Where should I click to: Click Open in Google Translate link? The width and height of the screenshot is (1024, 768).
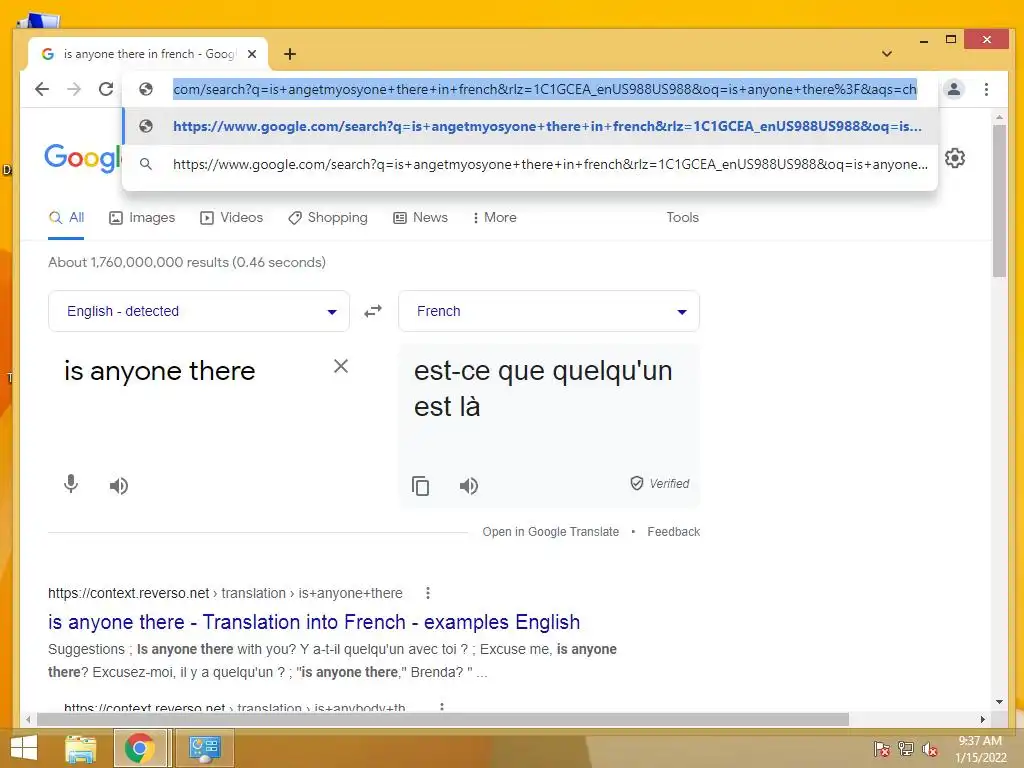tap(551, 532)
